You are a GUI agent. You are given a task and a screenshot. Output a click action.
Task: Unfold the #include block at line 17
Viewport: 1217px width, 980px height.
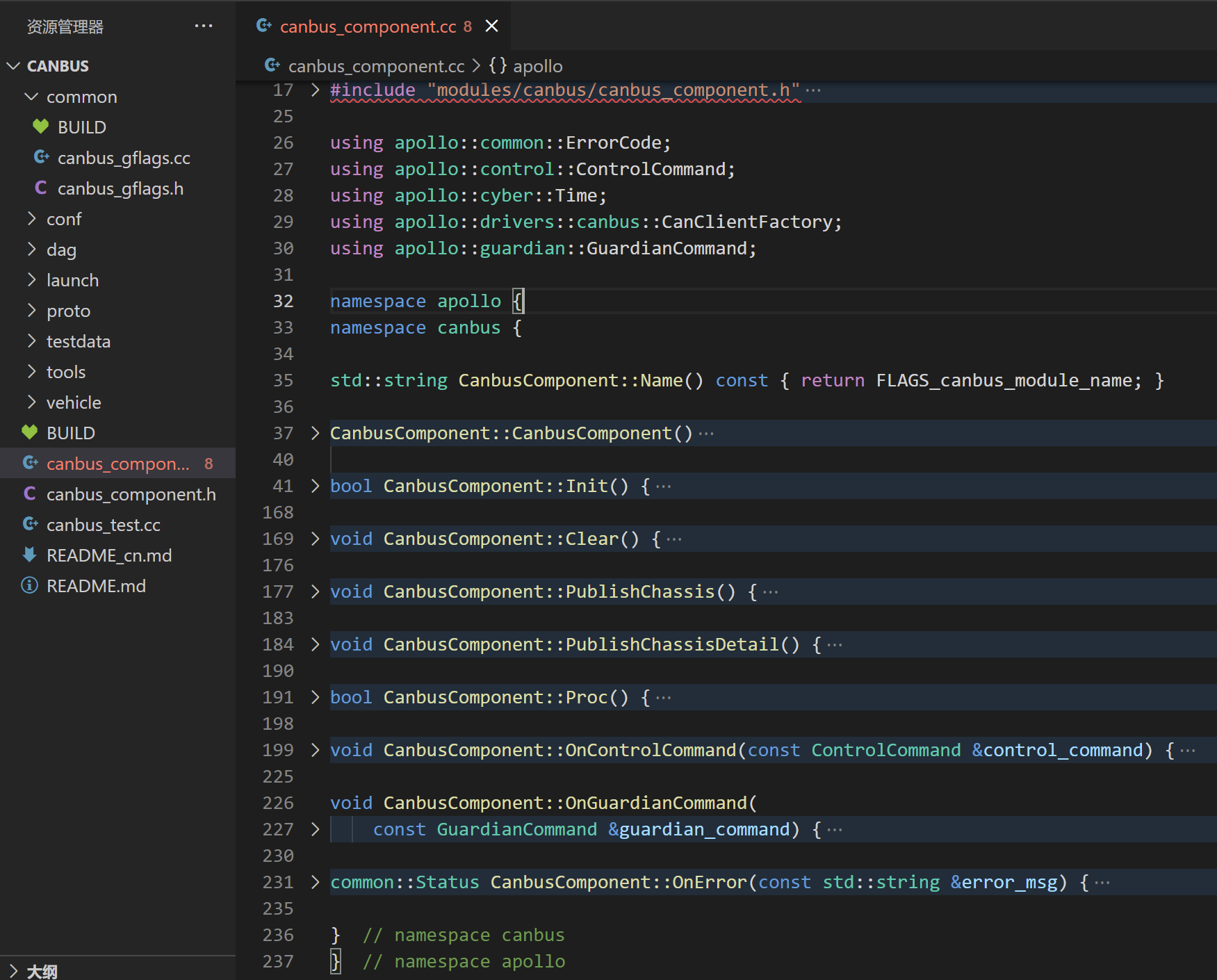pyautogui.click(x=315, y=90)
